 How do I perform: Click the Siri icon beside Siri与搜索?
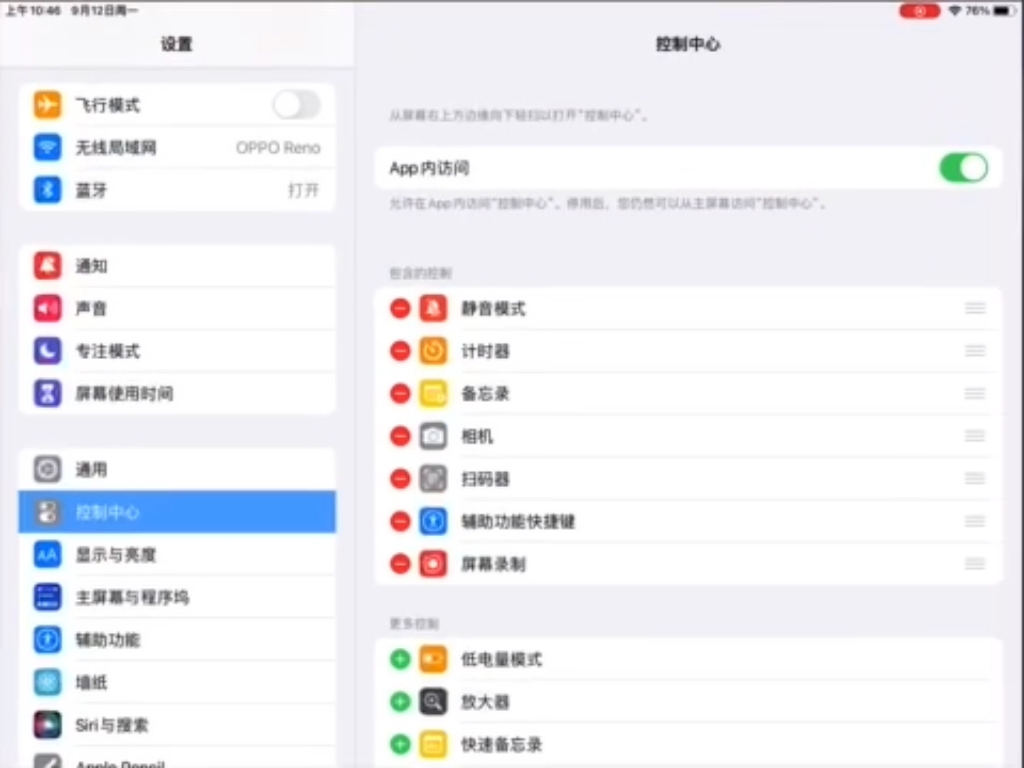47,724
